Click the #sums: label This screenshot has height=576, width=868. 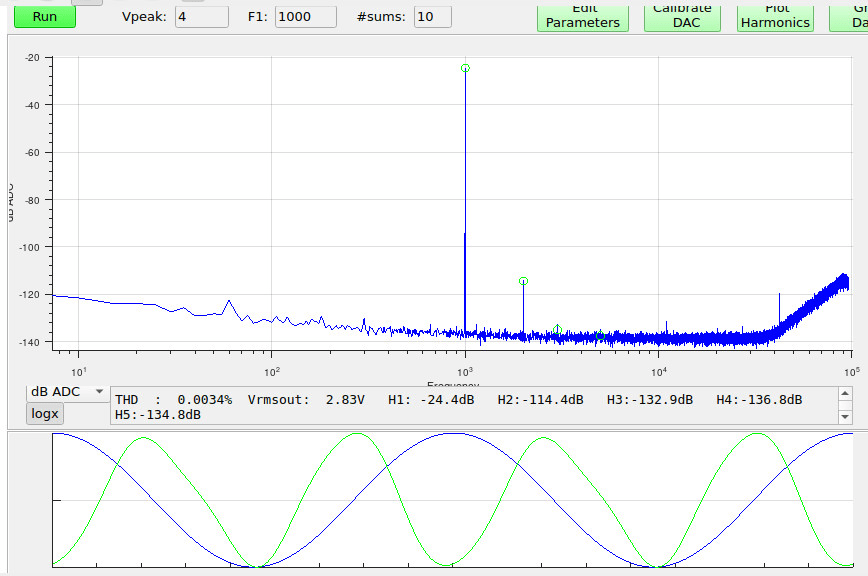(x=381, y=17)
